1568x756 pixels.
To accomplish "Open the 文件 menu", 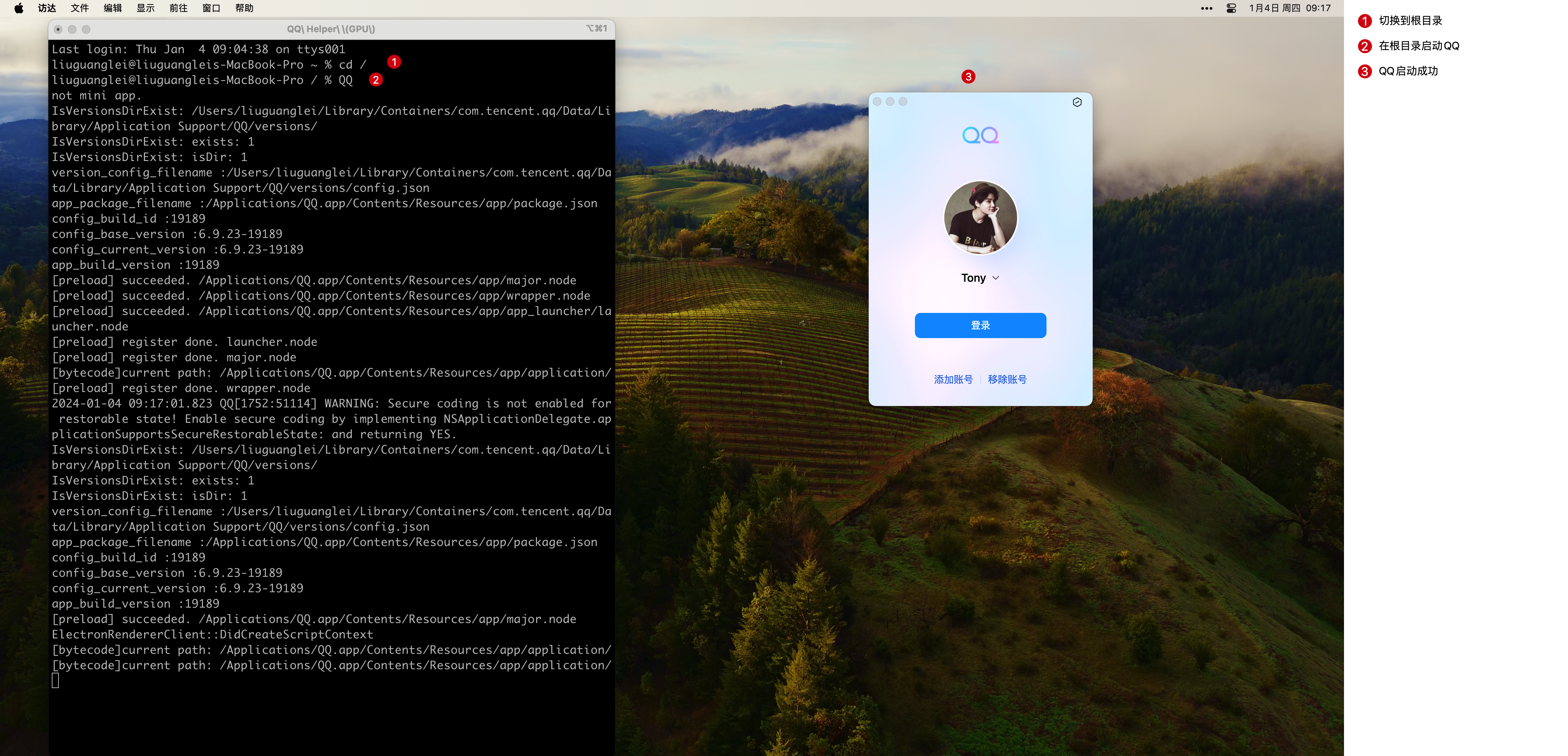I will 80,8.
